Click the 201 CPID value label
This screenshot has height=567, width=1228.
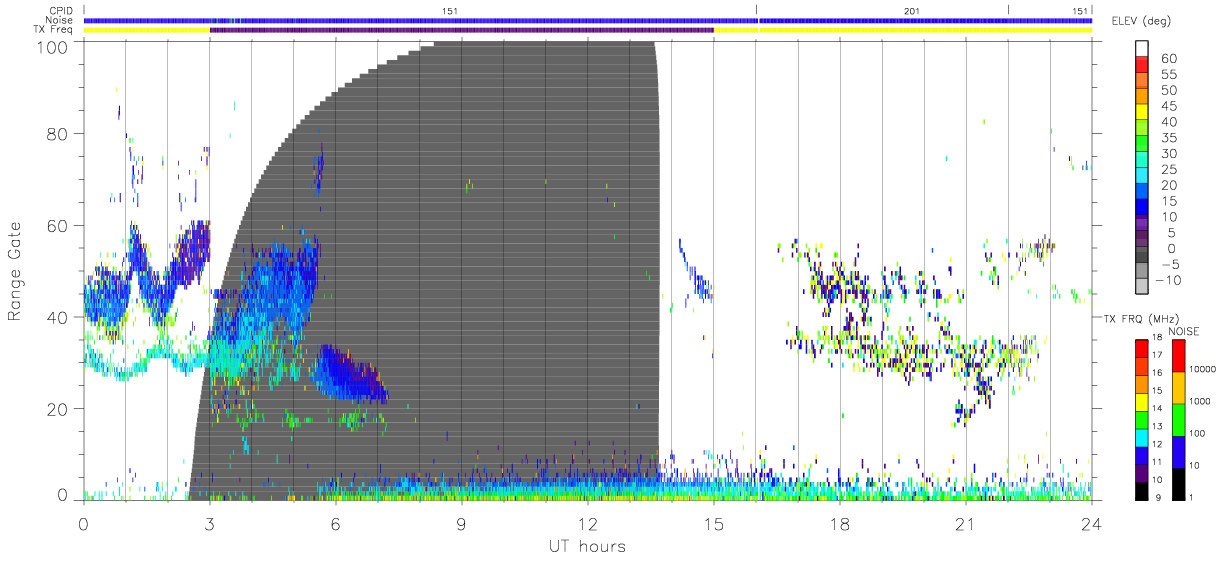point(911,11)
